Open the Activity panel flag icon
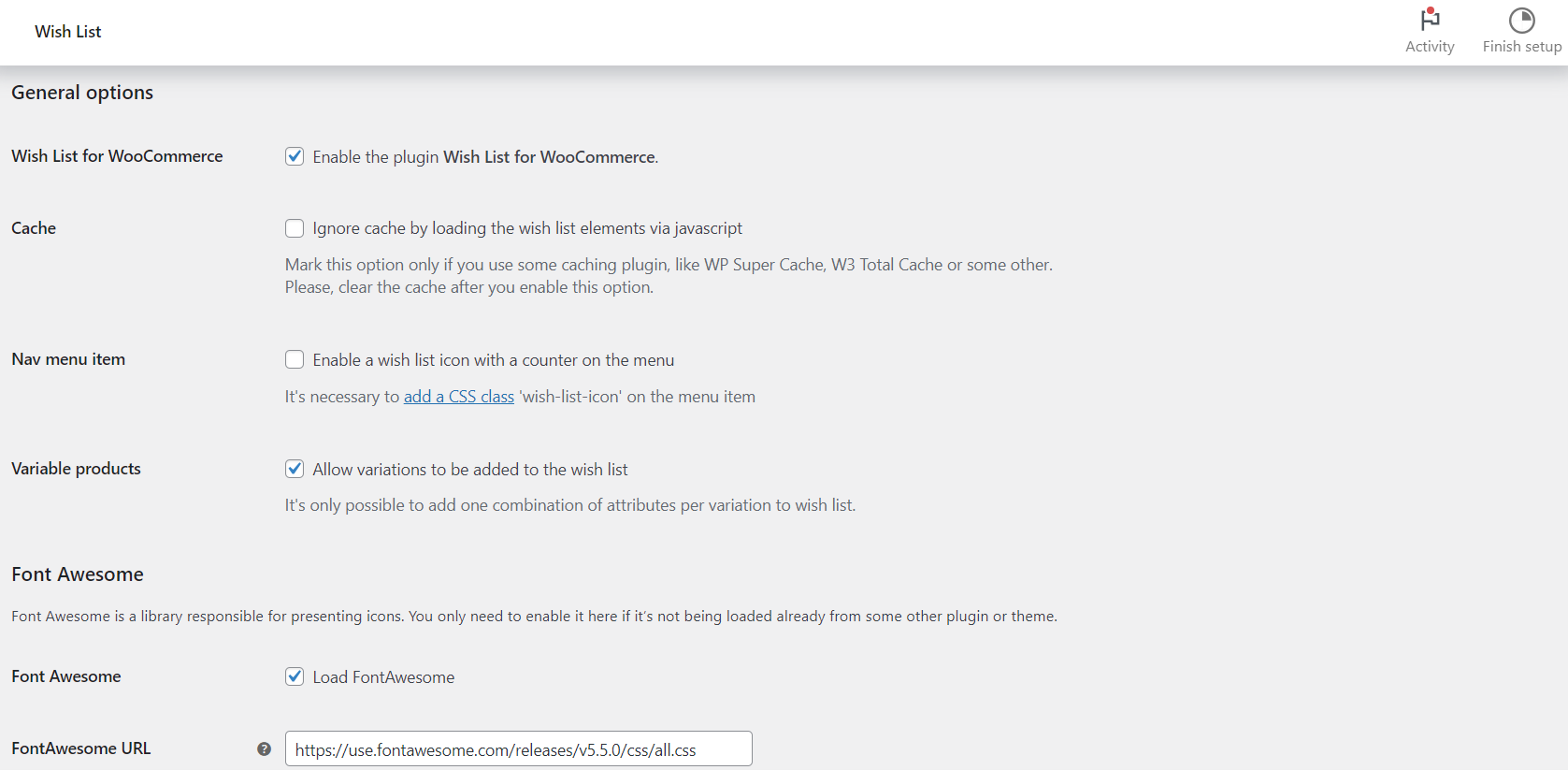This screenshot has width=1568, height=770. click(1430, 20)
